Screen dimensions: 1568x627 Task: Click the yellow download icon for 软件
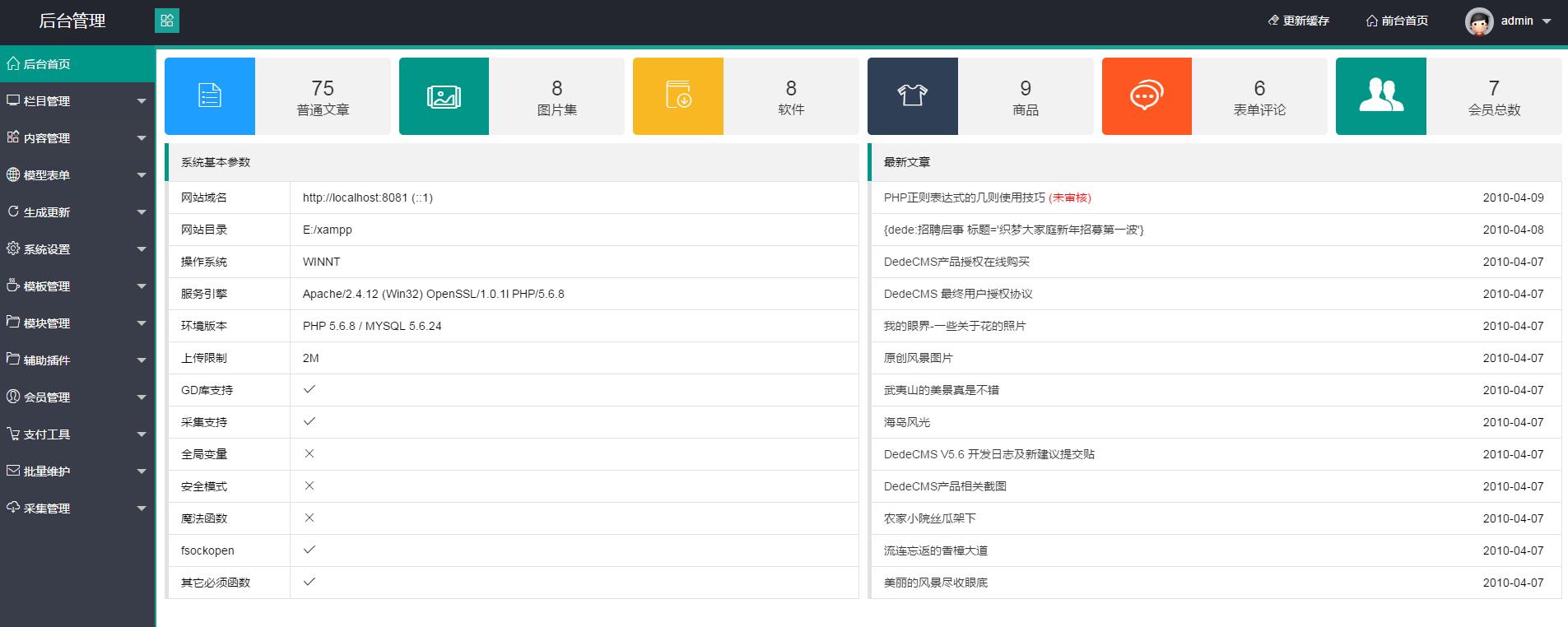678,95
